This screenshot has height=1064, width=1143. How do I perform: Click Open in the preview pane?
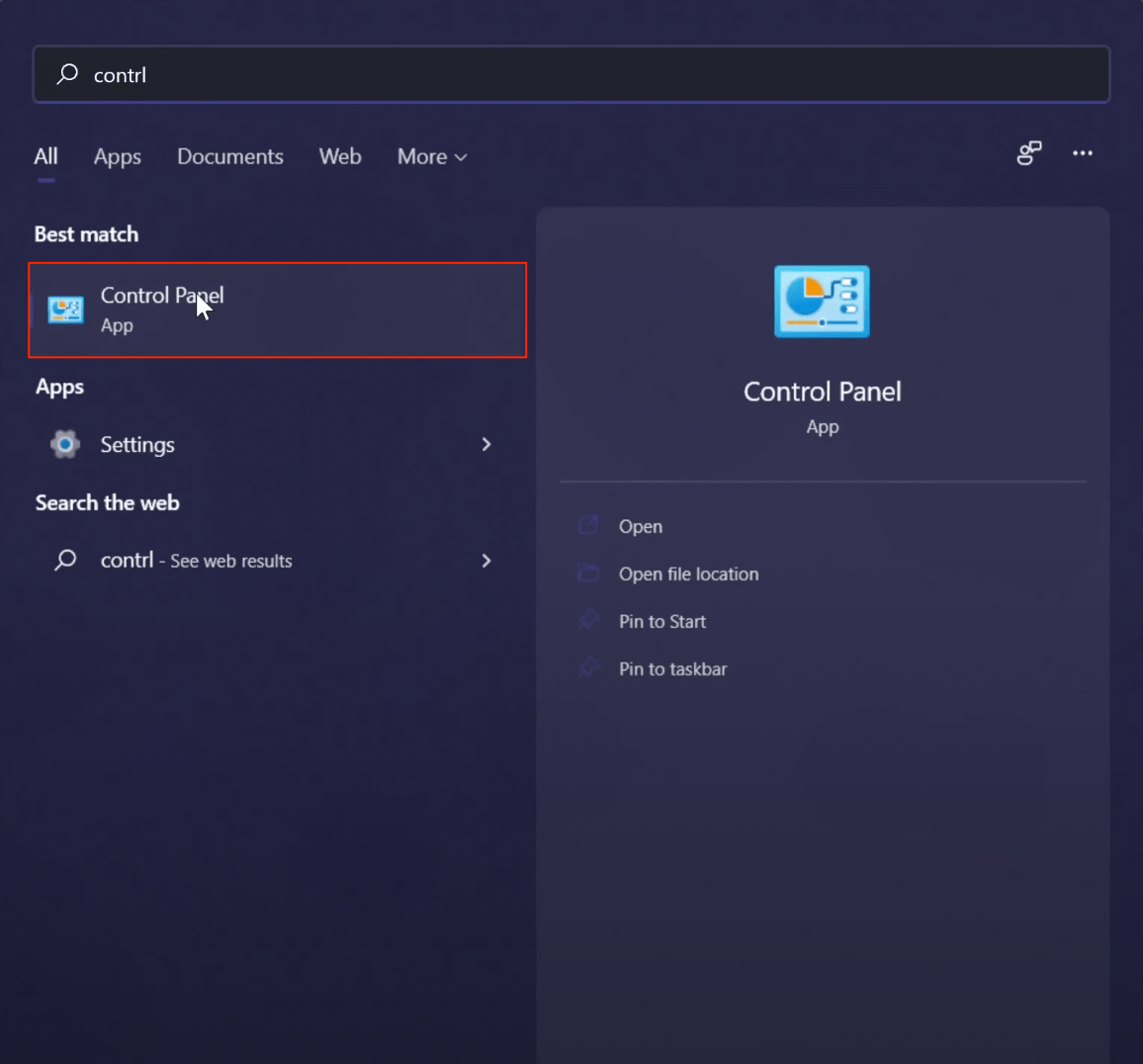pyautogui.click(x=641, y=526)
